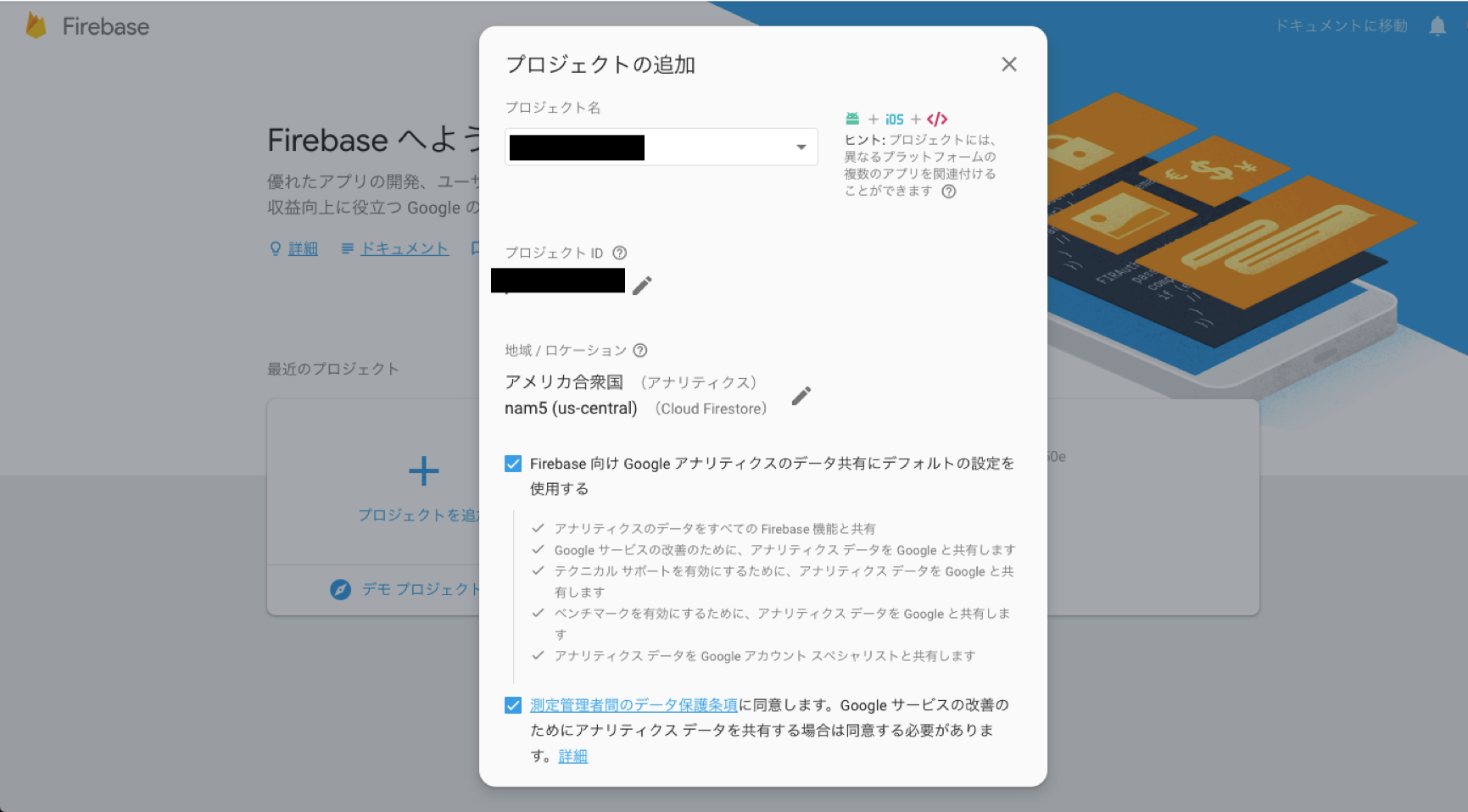Click the web platform icon in the hint

[x=936, y=119]
